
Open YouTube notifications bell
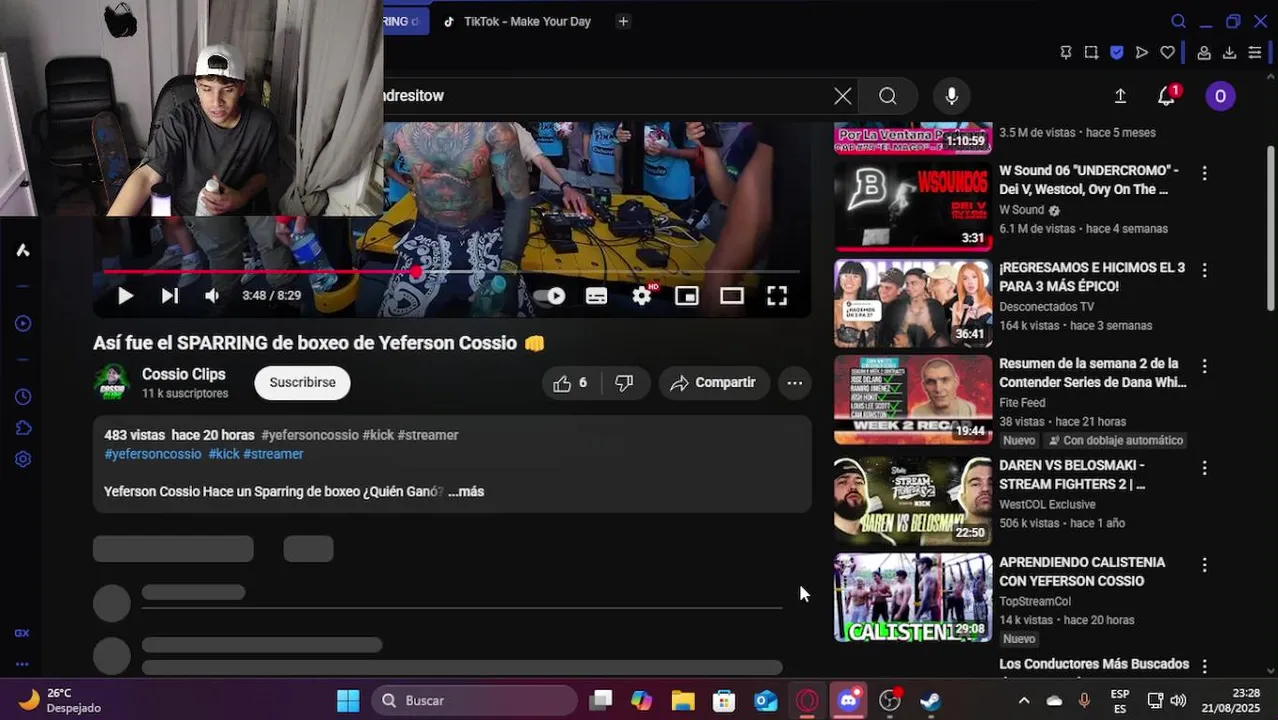coord(1167,96)
